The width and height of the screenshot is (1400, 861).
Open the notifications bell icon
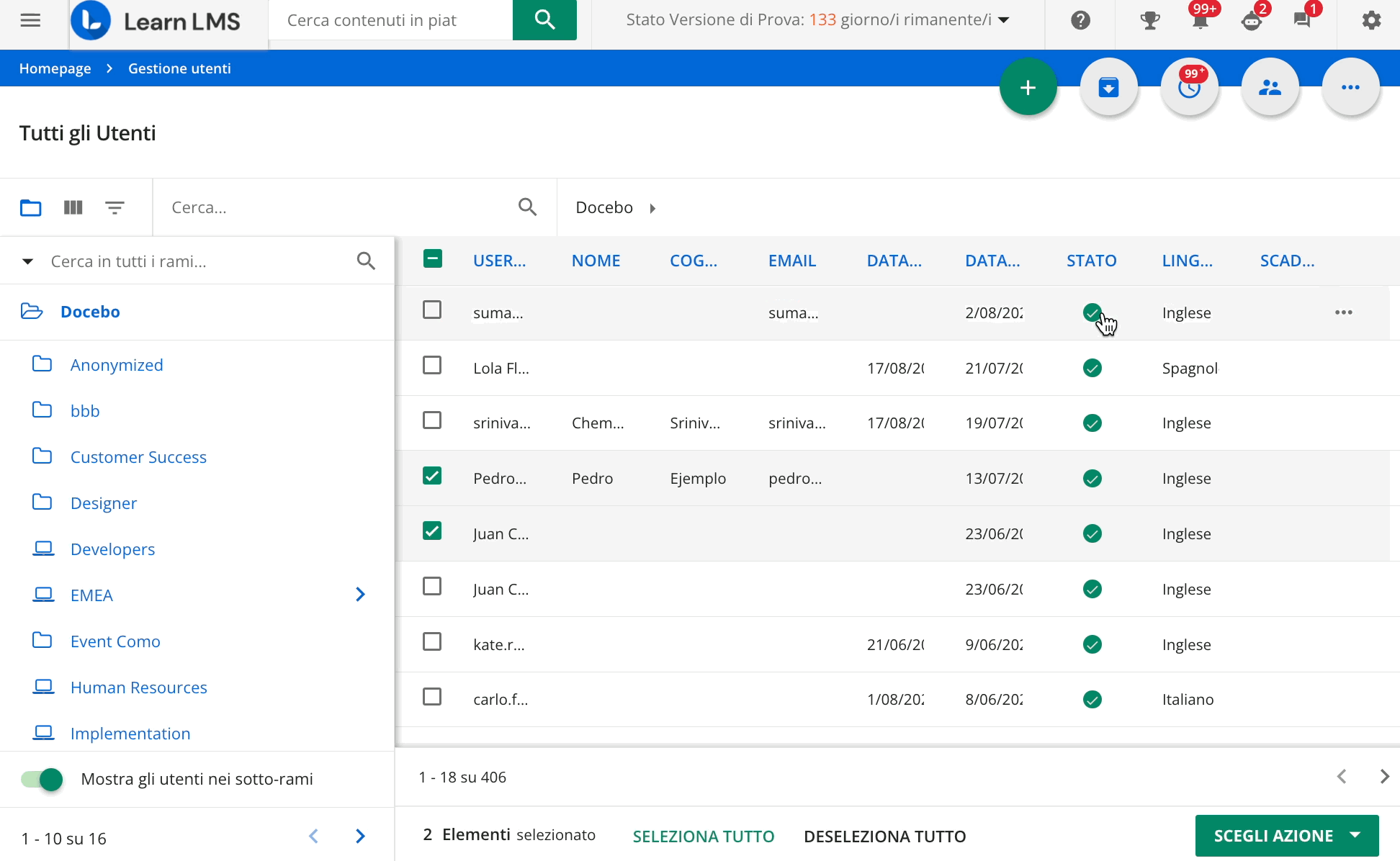point(1201,20)
